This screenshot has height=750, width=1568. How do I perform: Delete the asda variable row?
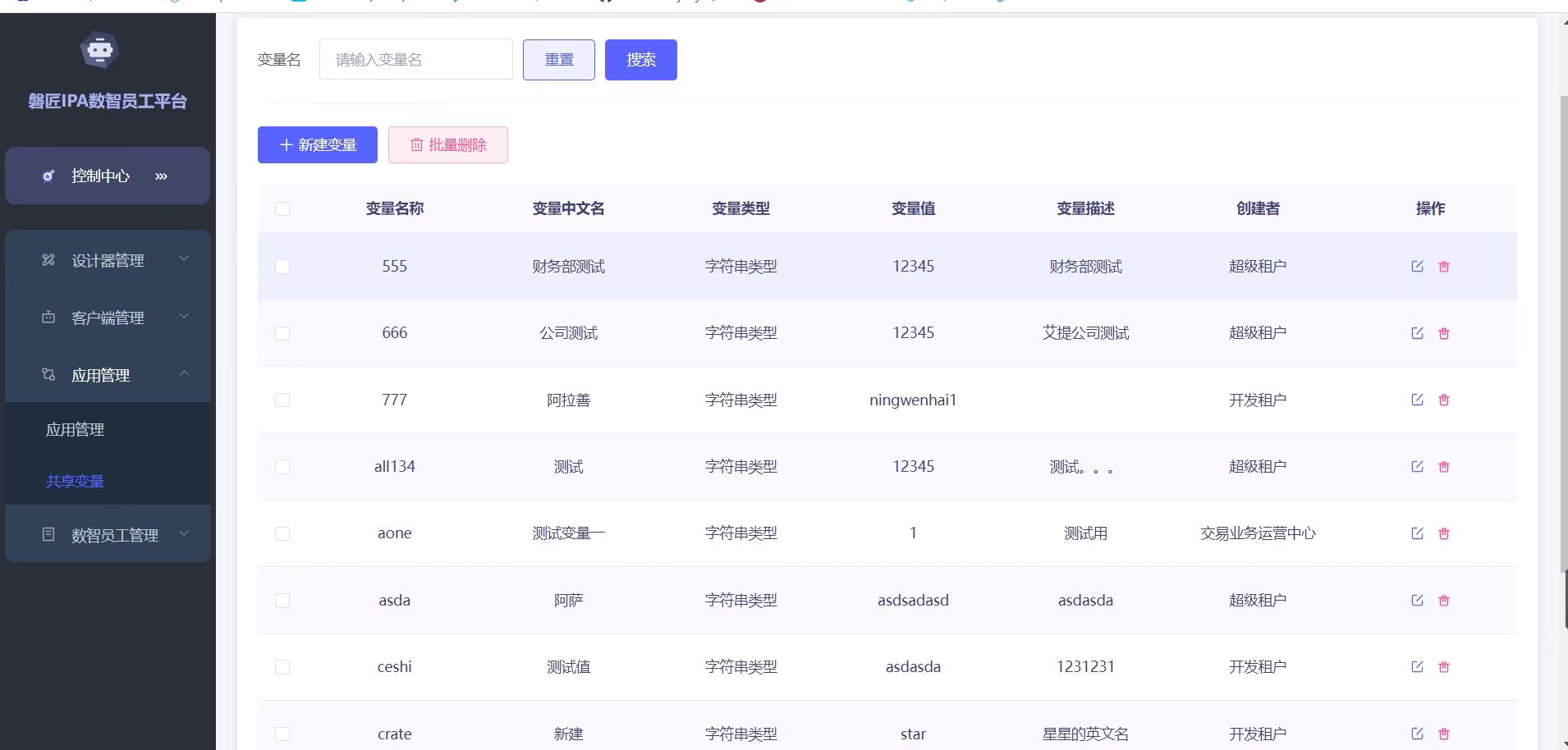[x=1444, y=600]
